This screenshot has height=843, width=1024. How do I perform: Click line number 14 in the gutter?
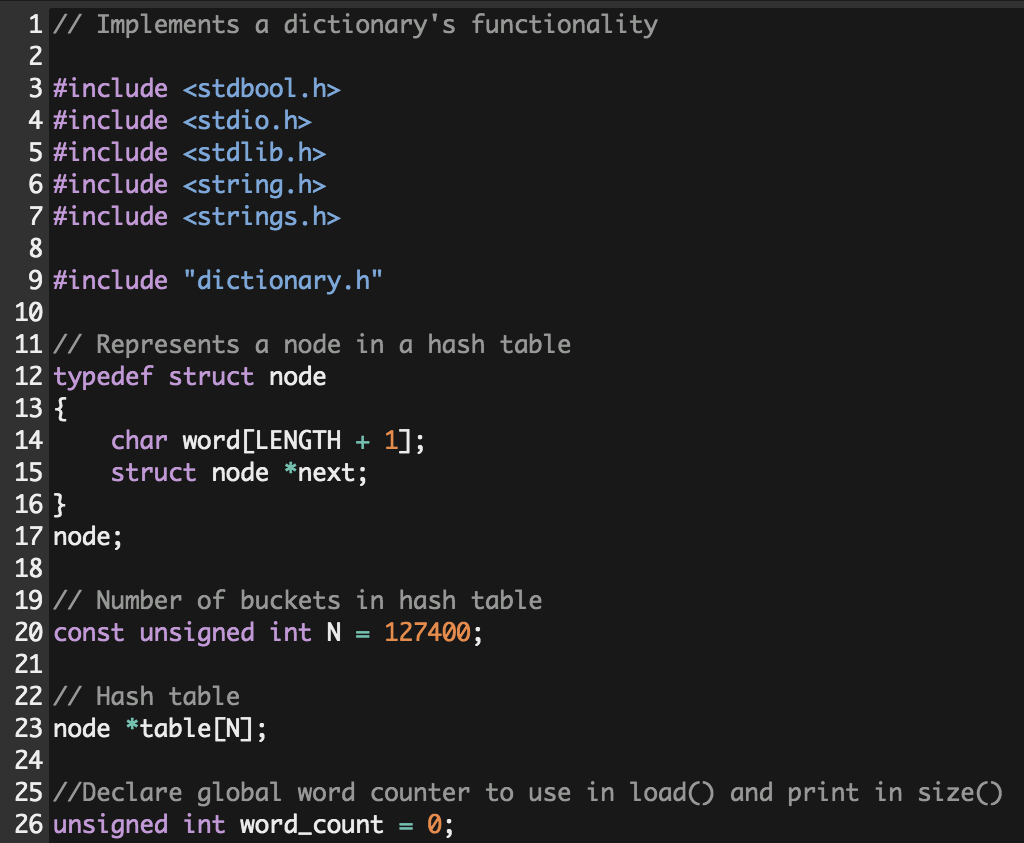click(29, 441)
